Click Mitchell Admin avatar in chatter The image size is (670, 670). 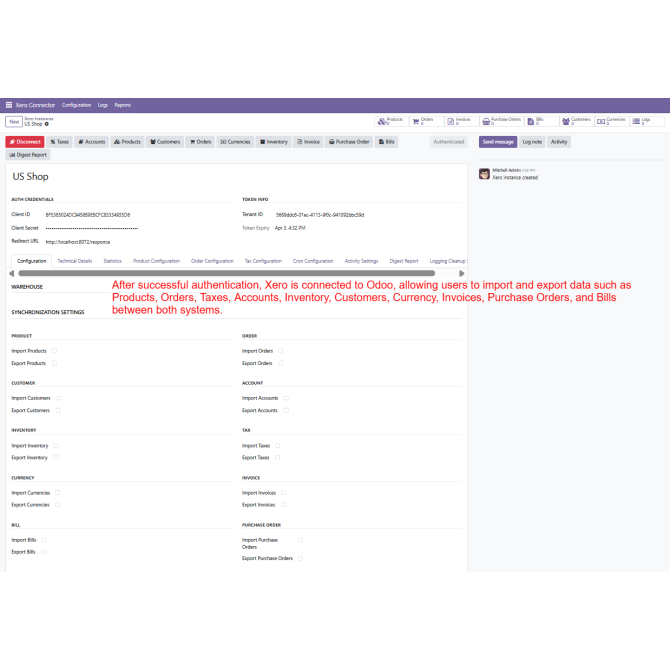click(x=484, y=174)
